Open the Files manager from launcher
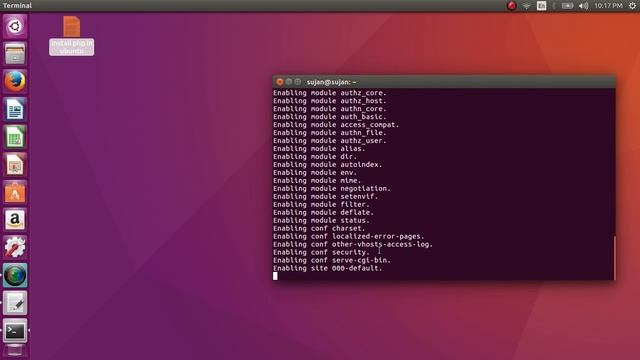The image size is (640, 360). pyautogui.click(x=15, y=53)
